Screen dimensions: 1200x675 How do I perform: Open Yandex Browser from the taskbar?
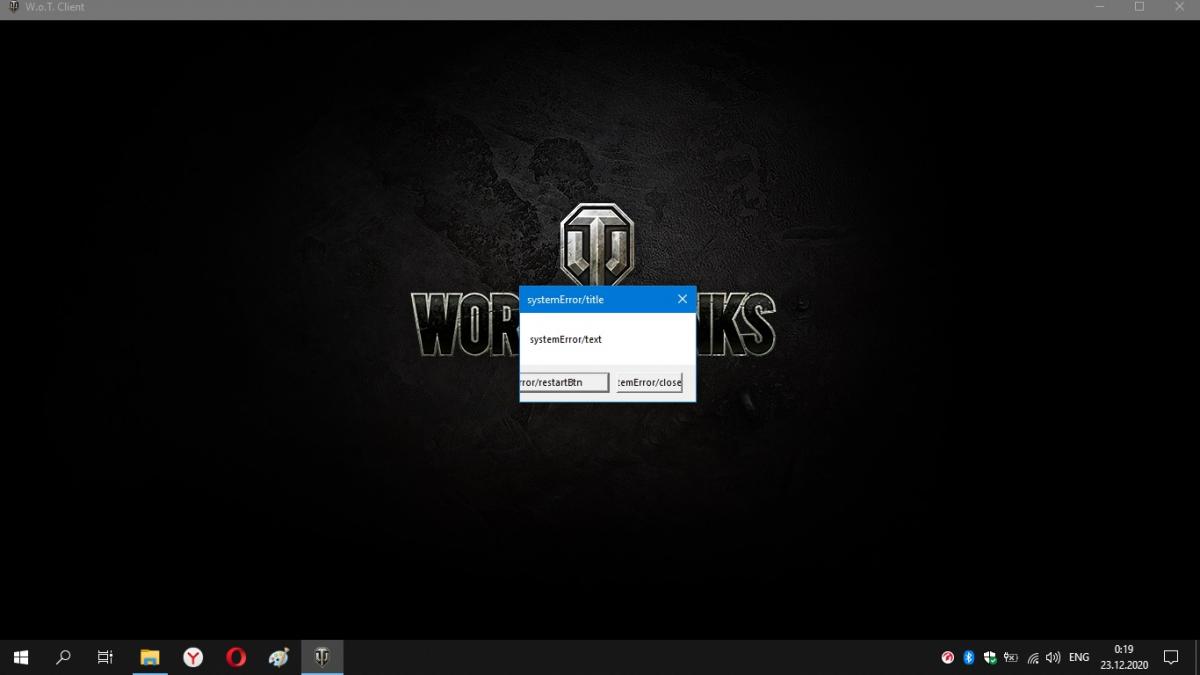(x=193, y=657)
